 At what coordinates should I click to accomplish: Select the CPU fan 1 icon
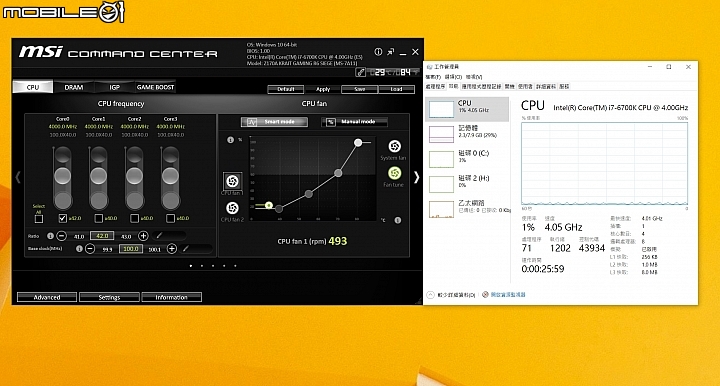pos(232,181)
